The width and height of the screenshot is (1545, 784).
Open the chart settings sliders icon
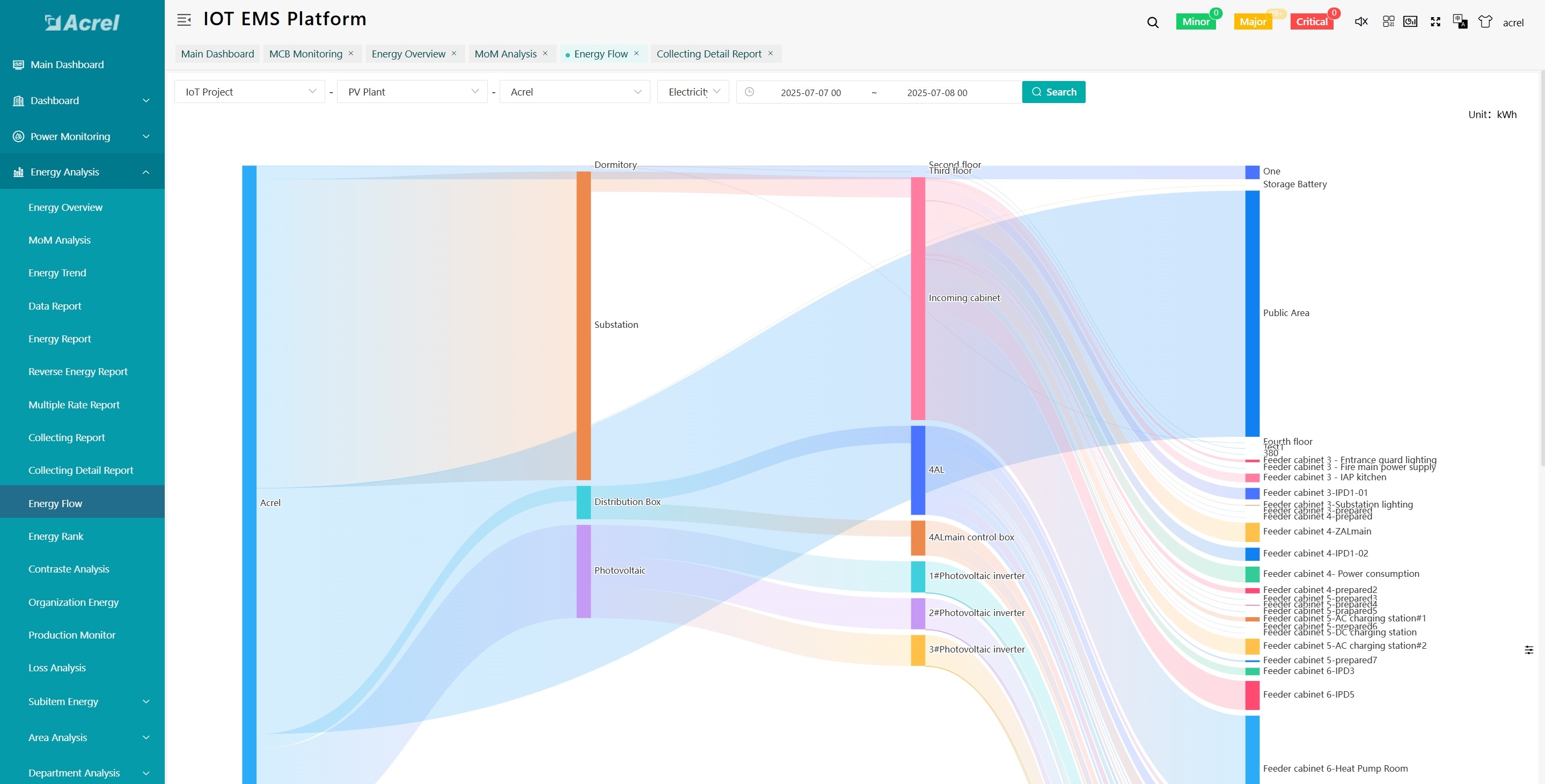click(1529, 650)
